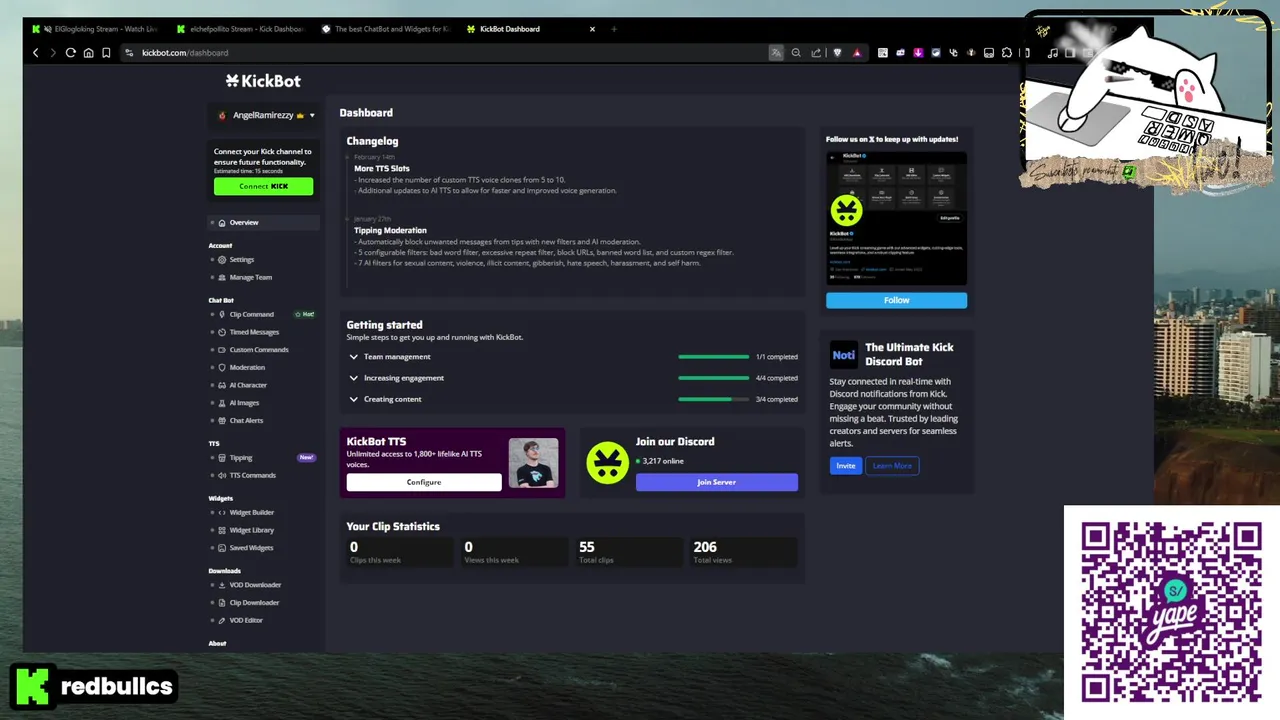Click the 3,217 online Discord text
This screenshot has width=1280, height=720.
point(663,461)
